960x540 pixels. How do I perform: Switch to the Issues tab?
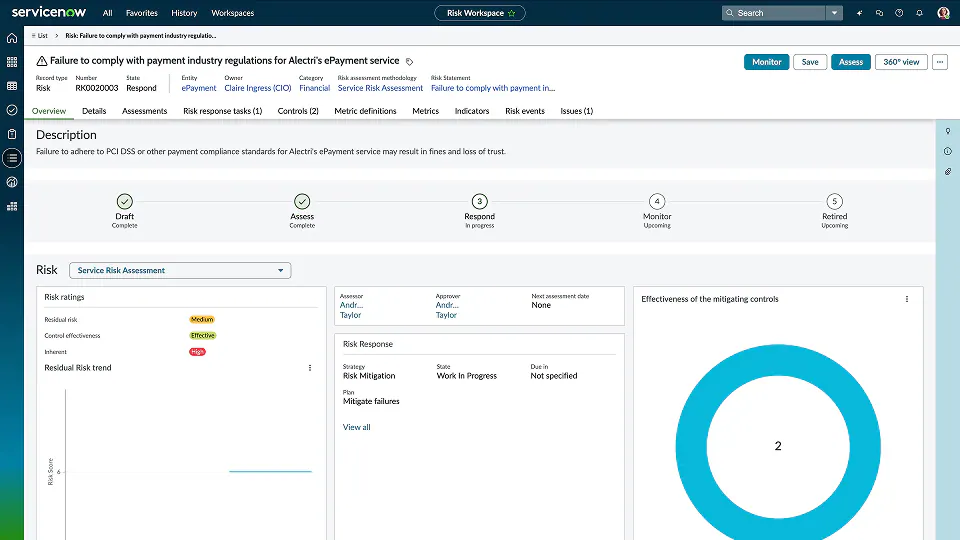click(576, 111)
